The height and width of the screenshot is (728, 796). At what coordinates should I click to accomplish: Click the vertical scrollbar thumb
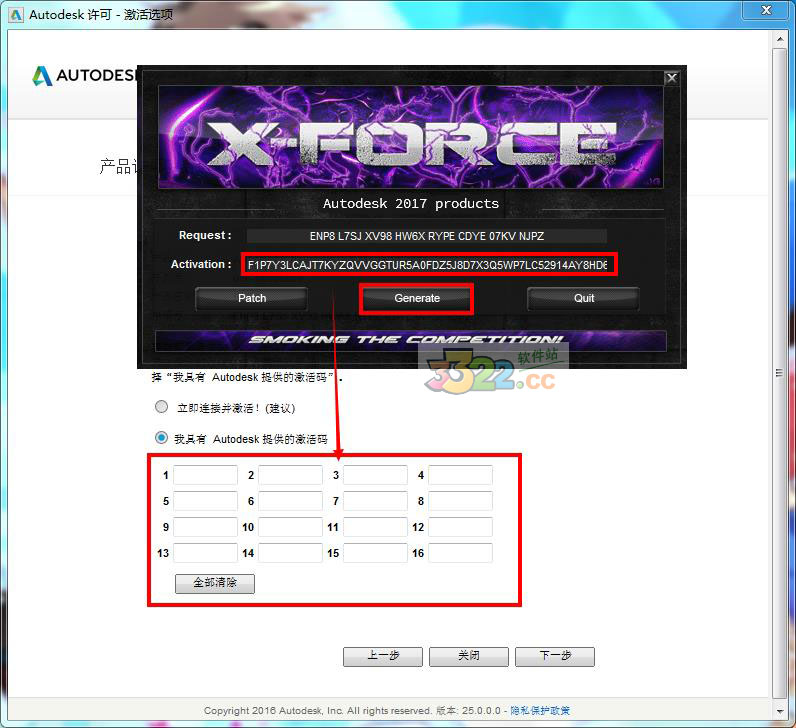(779, 373)
